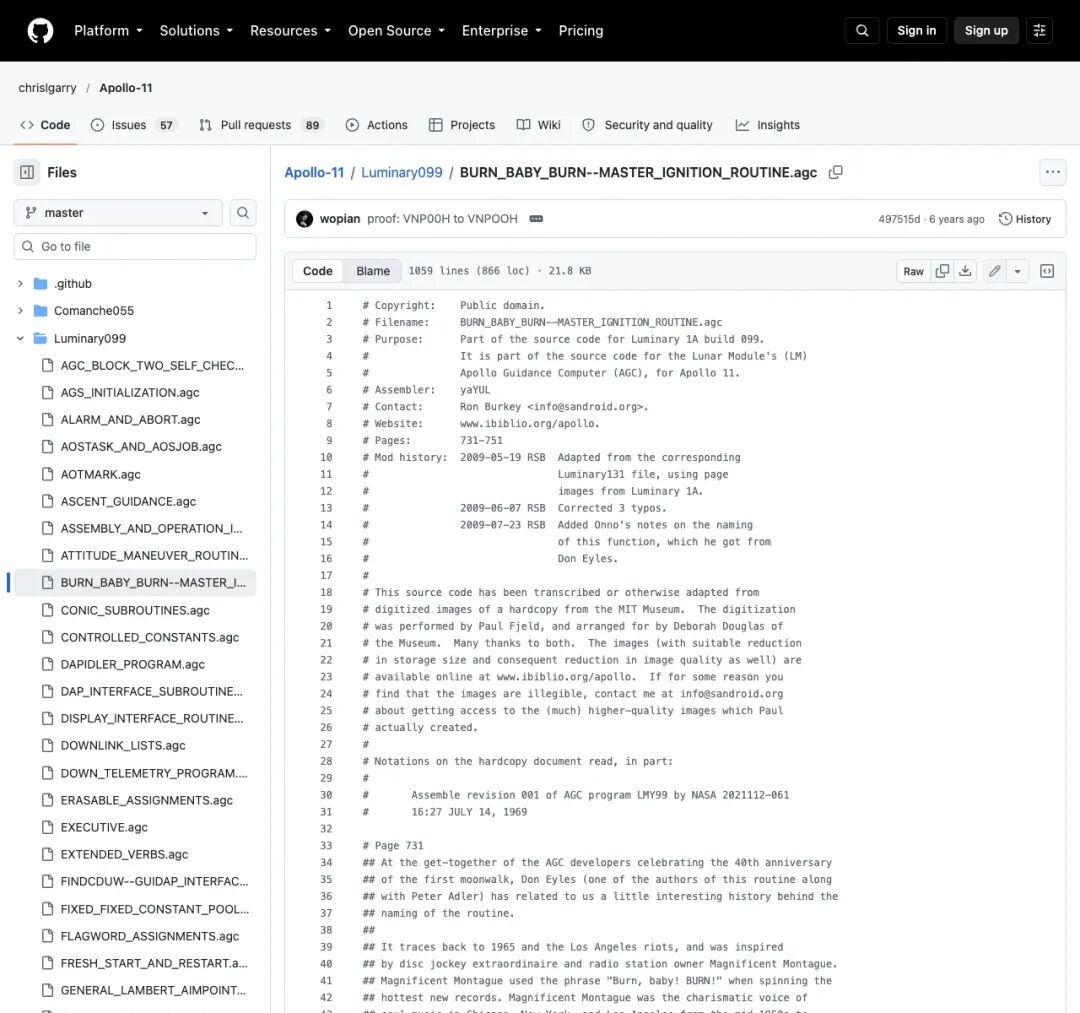Image resolution: width=1080 pixels, height=1013 pixels.
Task: Open the Solutions dropdown menu
Action: [196, 30]
